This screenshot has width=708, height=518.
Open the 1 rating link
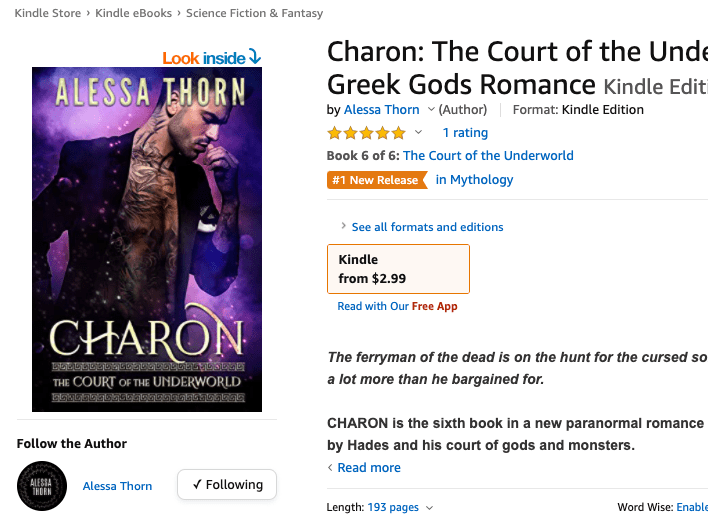[465, 132]
